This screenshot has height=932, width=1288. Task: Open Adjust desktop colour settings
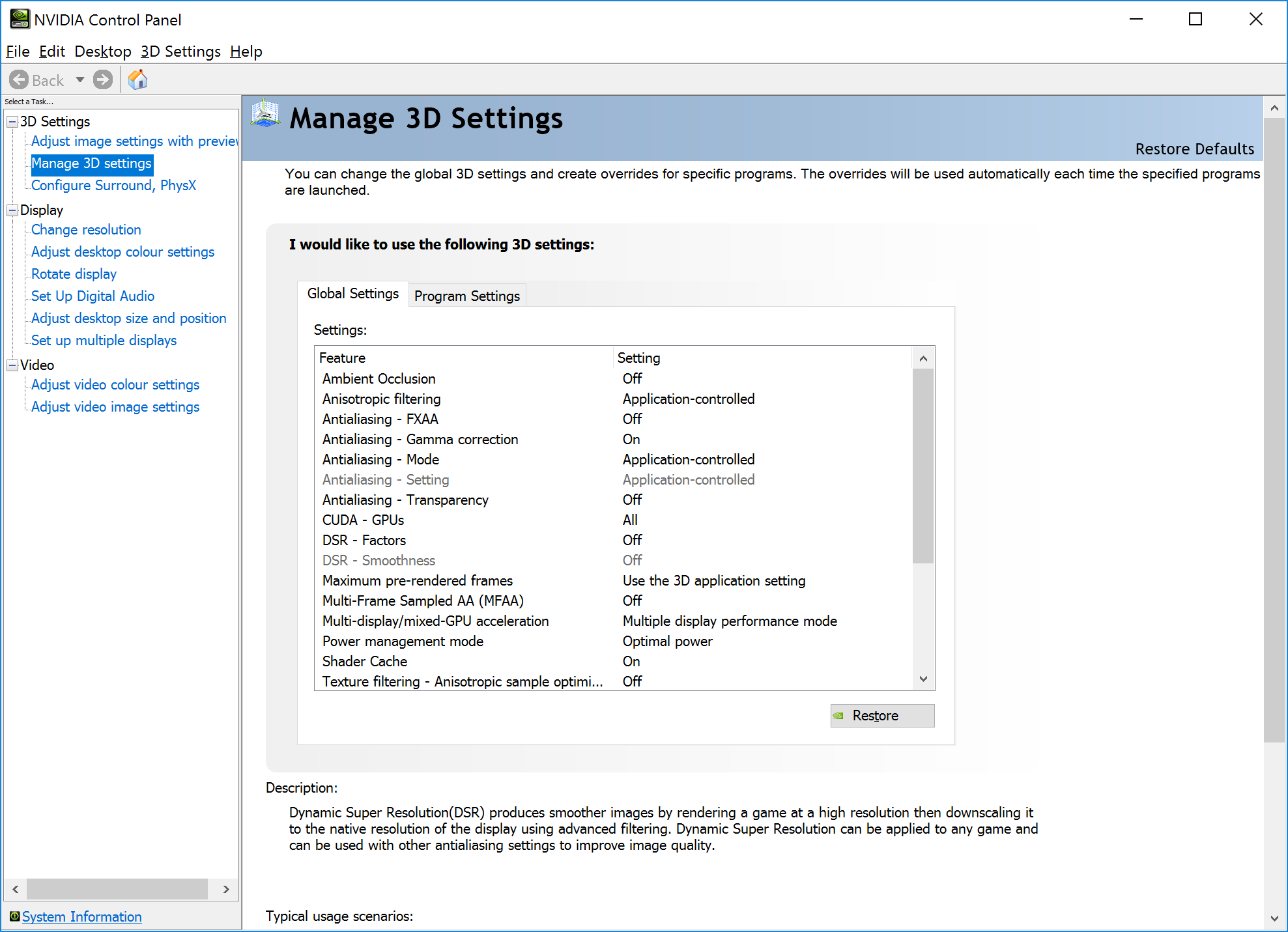[122, 252]
